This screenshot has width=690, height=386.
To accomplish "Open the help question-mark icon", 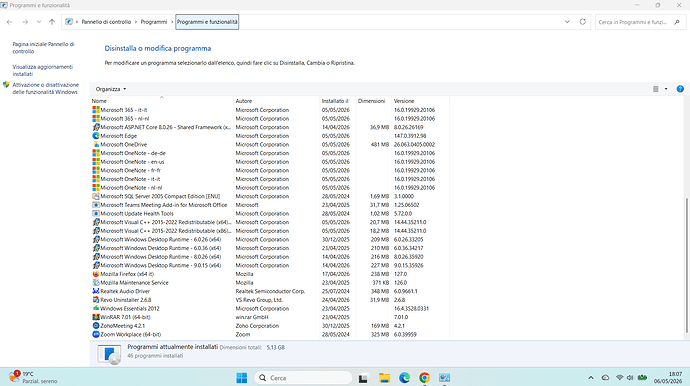I will tap(680, 89).
